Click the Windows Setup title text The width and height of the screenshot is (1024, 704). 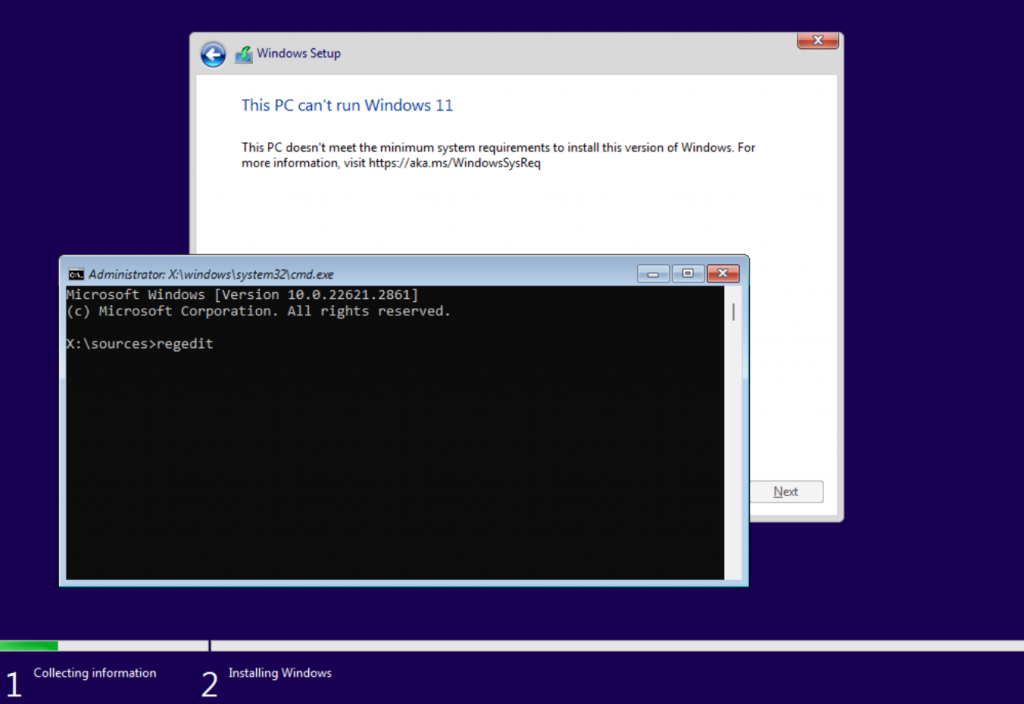tap(299, 54)
